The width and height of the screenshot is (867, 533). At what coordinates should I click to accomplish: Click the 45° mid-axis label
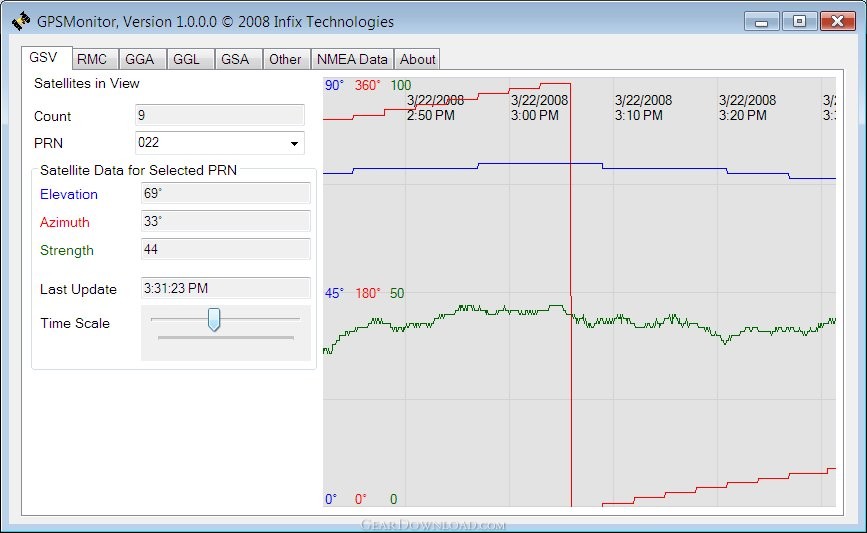(334, 293)
